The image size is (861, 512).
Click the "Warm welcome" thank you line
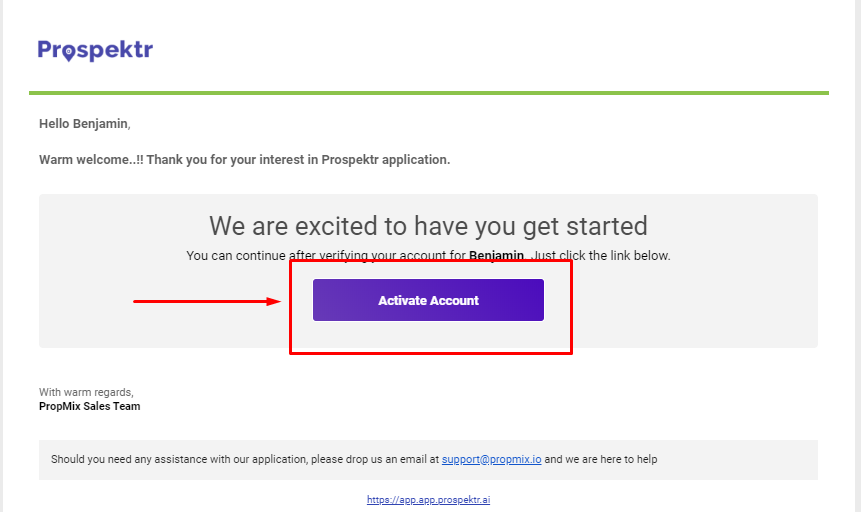(244, 160)
